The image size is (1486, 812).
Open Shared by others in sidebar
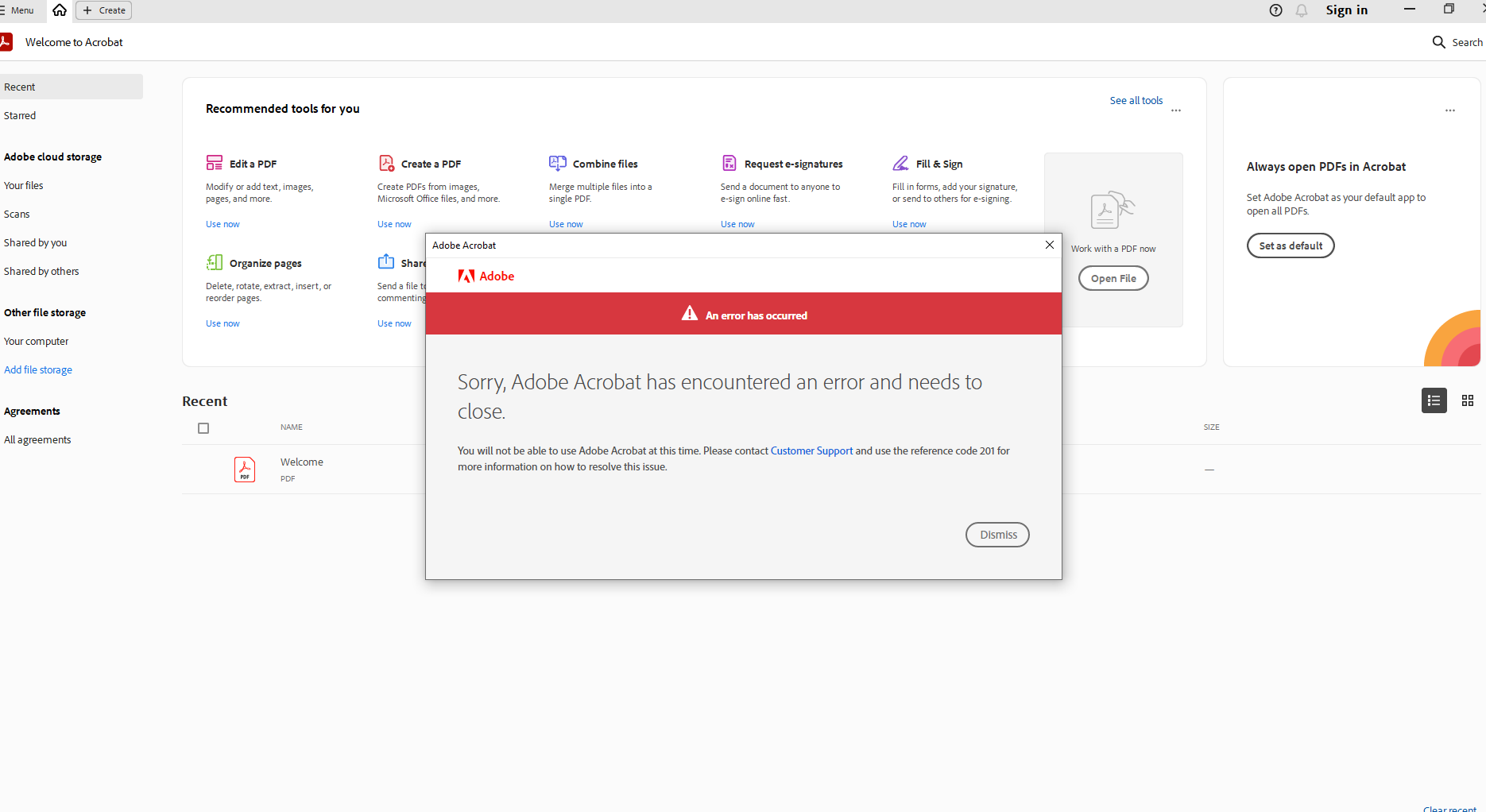tap(41, 271)
